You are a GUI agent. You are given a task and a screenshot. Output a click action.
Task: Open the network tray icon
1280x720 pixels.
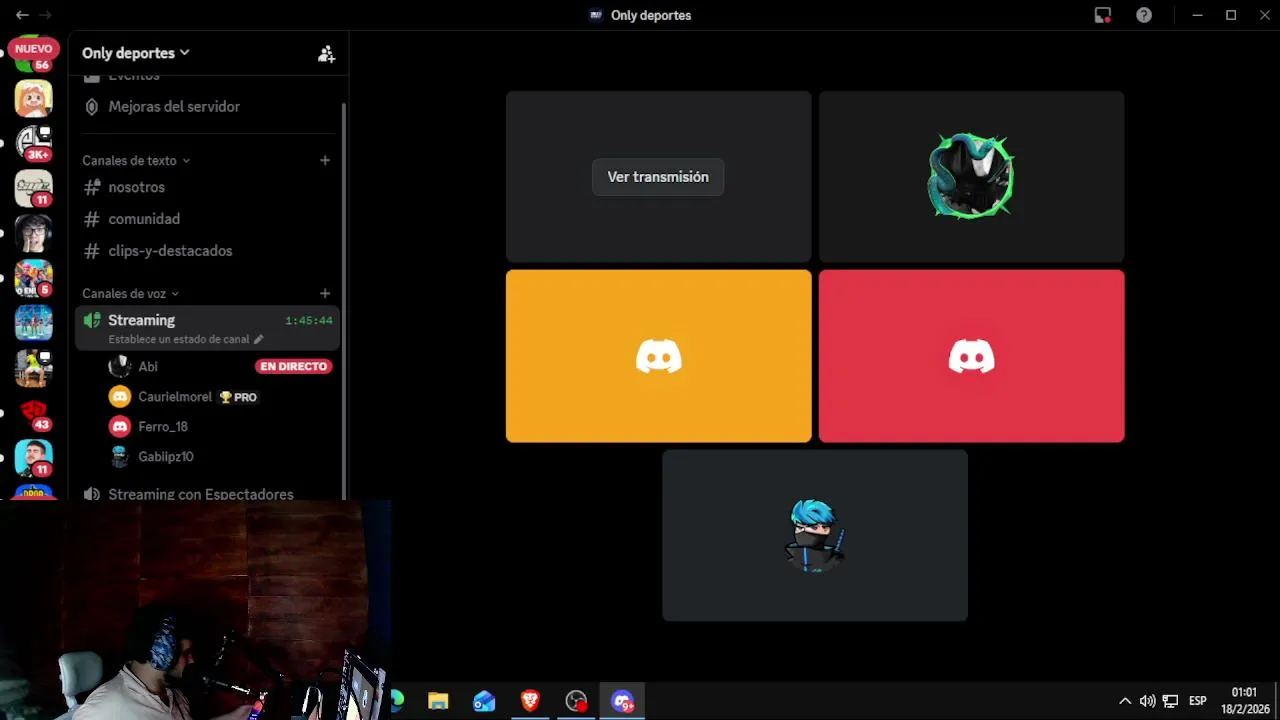[x=1170, y=701]
